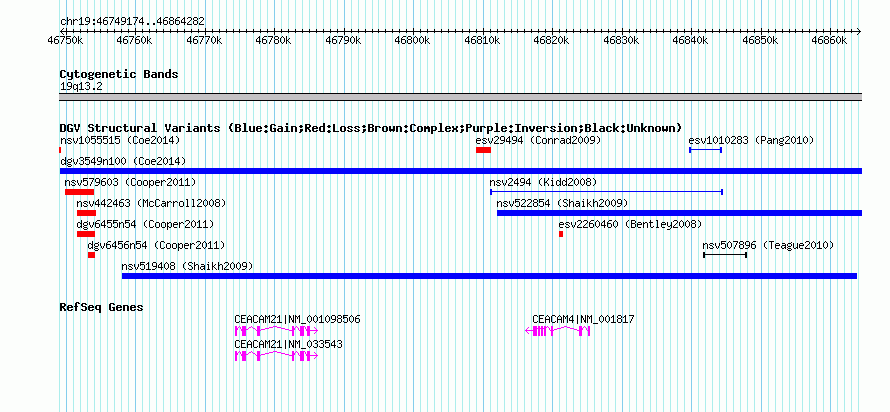
Task: Click nsv442463 (McCarroll2008) label
Action: [151, 204]
